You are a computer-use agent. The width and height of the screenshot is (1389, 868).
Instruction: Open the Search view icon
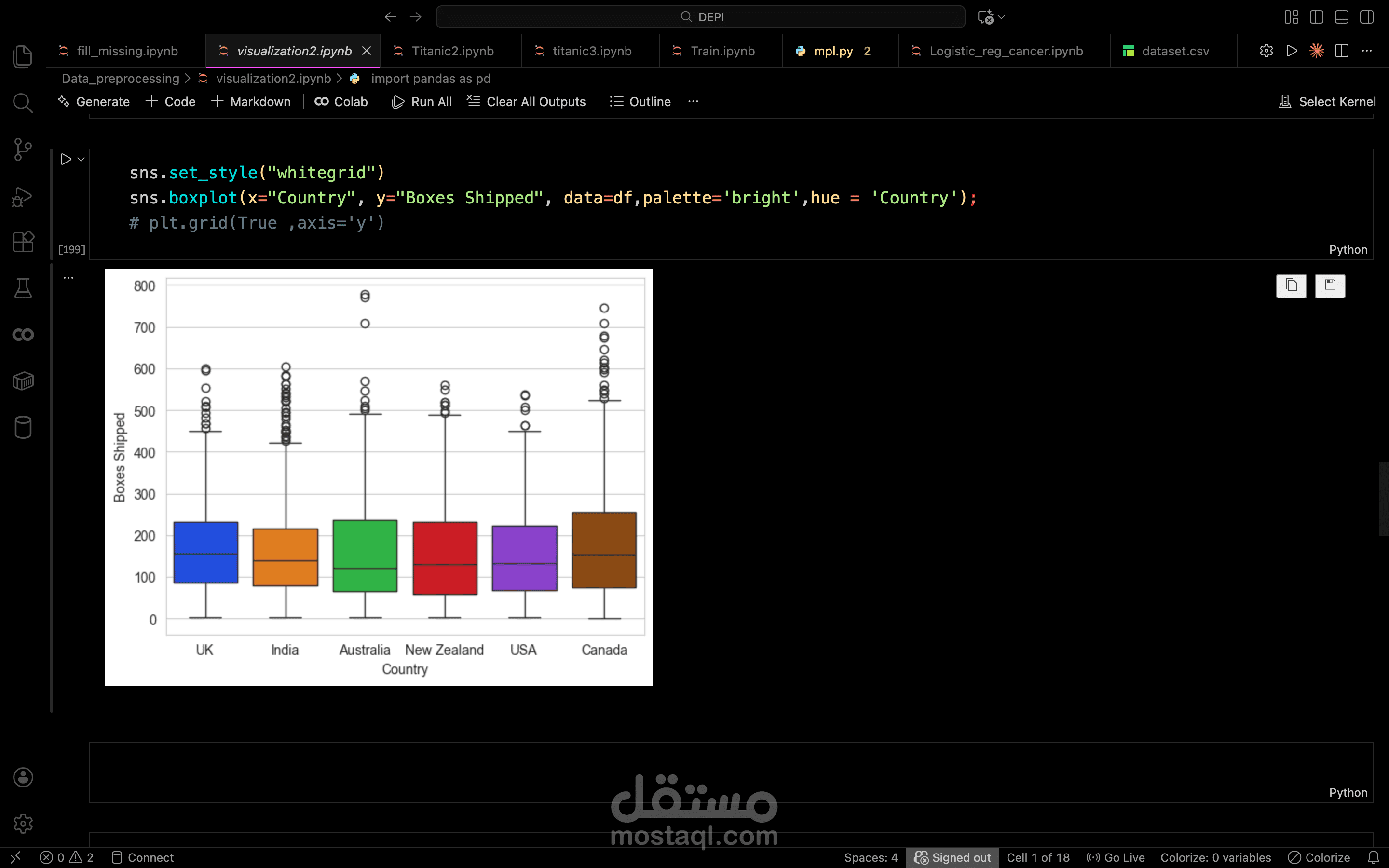click(23, 103)
